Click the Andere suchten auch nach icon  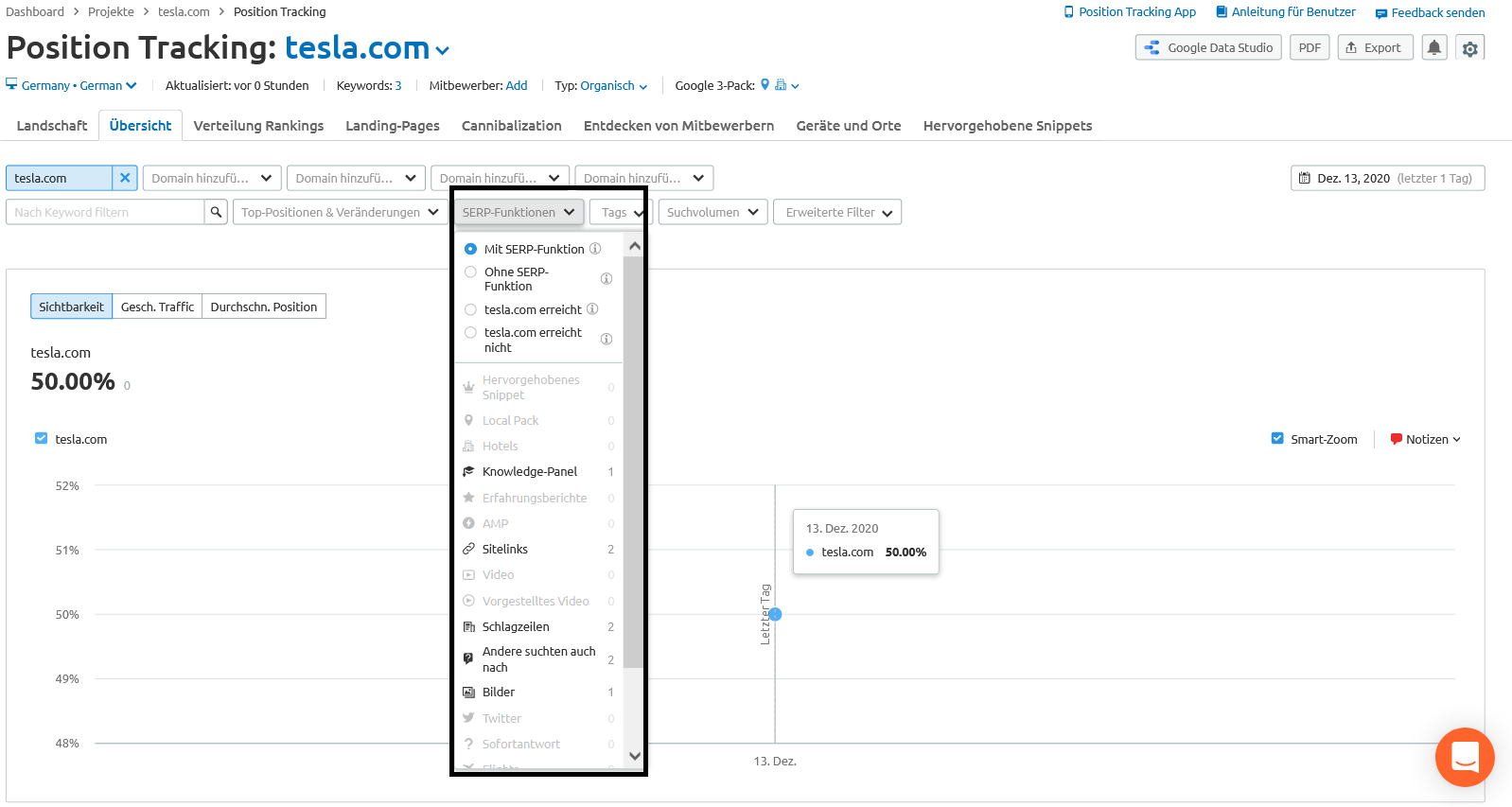click(468, 658)
